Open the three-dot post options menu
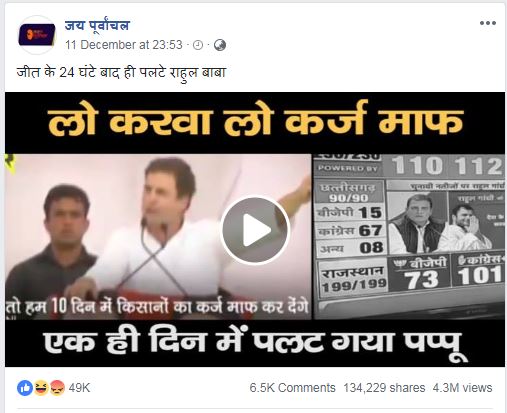 (488, 23)
